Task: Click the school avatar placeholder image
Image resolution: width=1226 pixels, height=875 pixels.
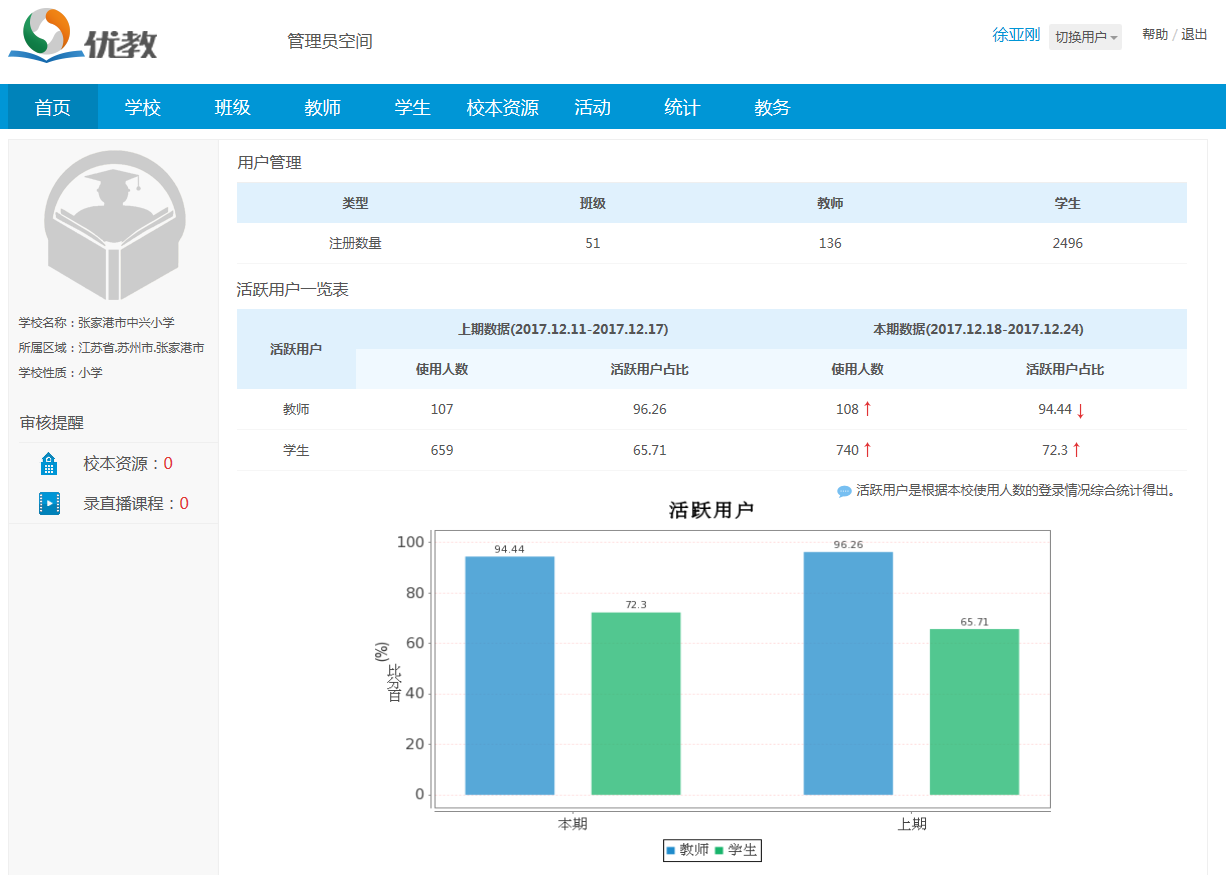Action: coord(115,226)
